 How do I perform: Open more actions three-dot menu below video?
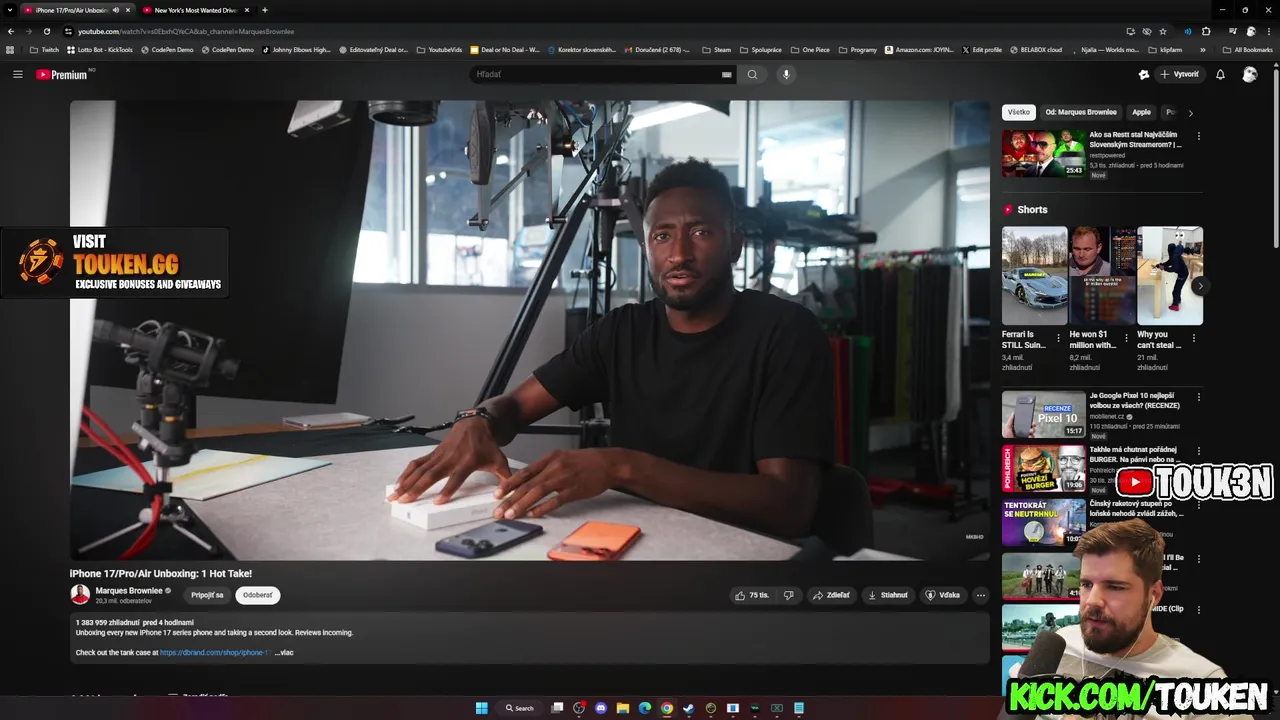tap(980, 595)
